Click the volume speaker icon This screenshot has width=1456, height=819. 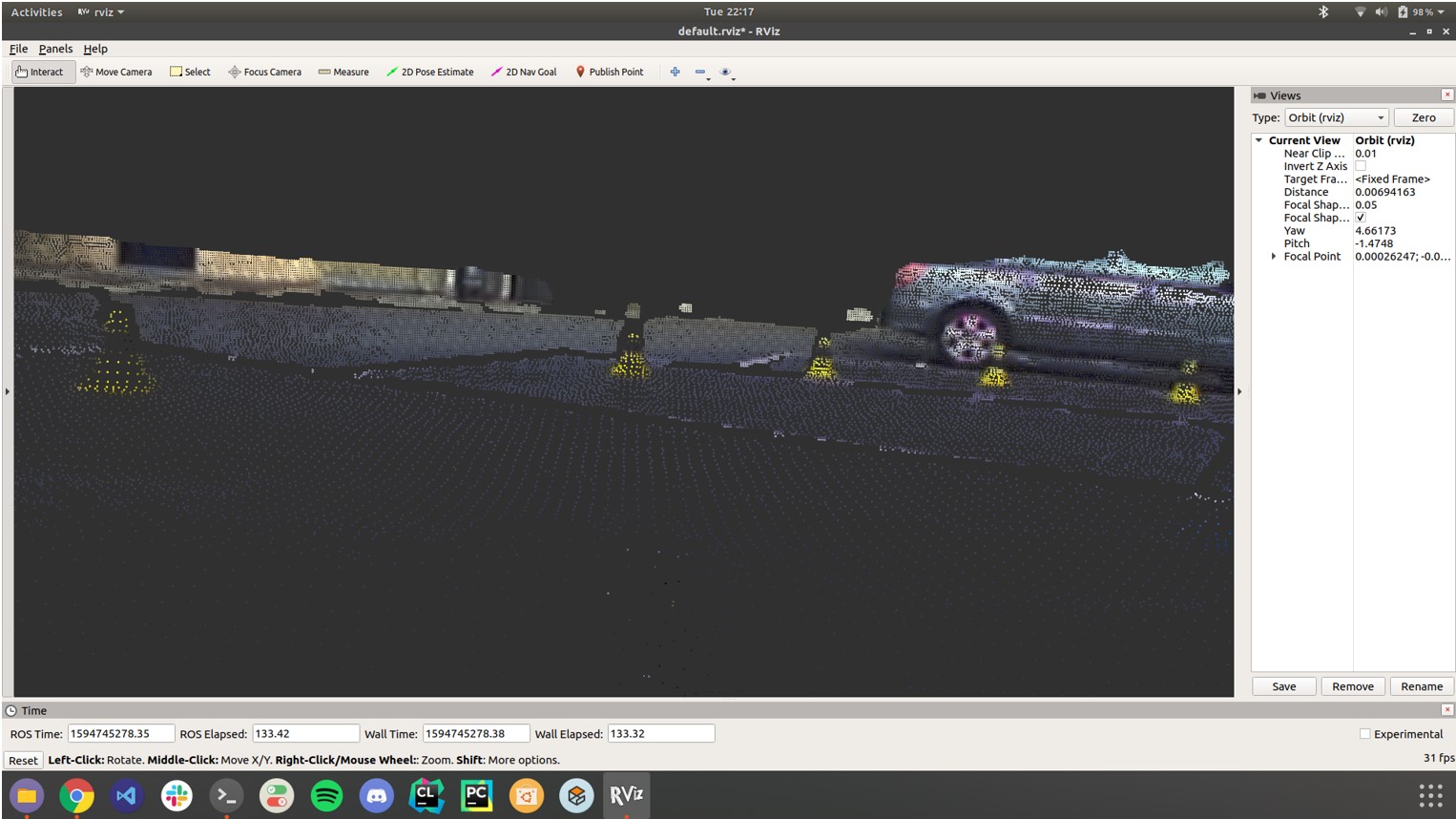pyautogui.click(x=1381, y=12)
